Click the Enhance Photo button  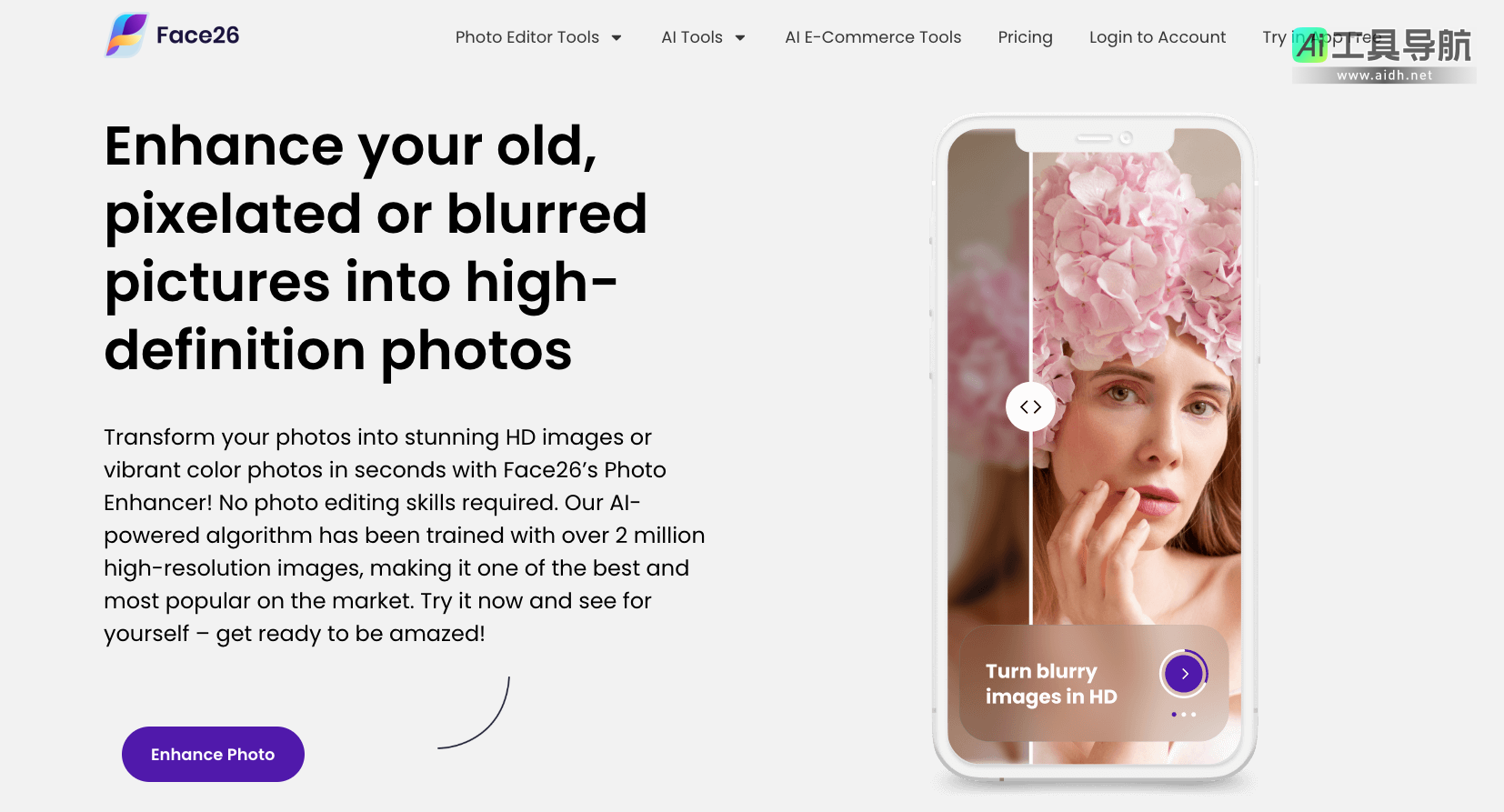click(213, 754)
